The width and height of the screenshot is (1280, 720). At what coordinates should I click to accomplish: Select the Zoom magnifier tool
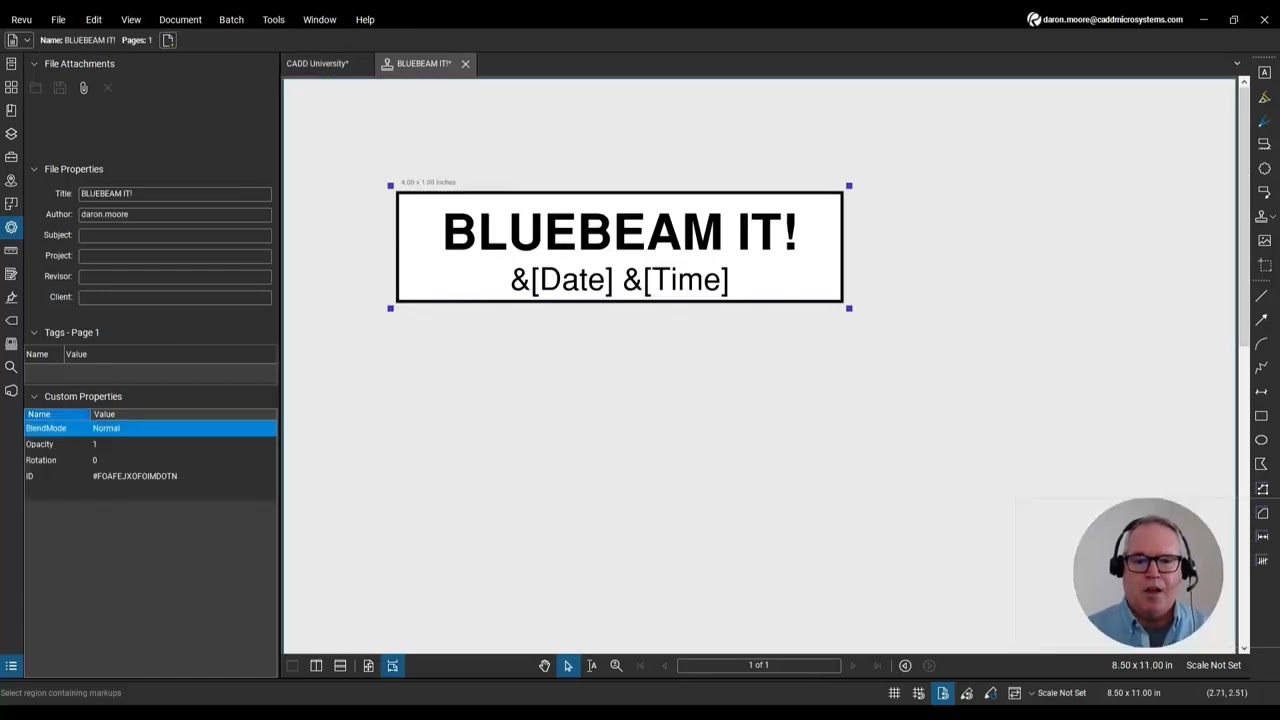616,666
